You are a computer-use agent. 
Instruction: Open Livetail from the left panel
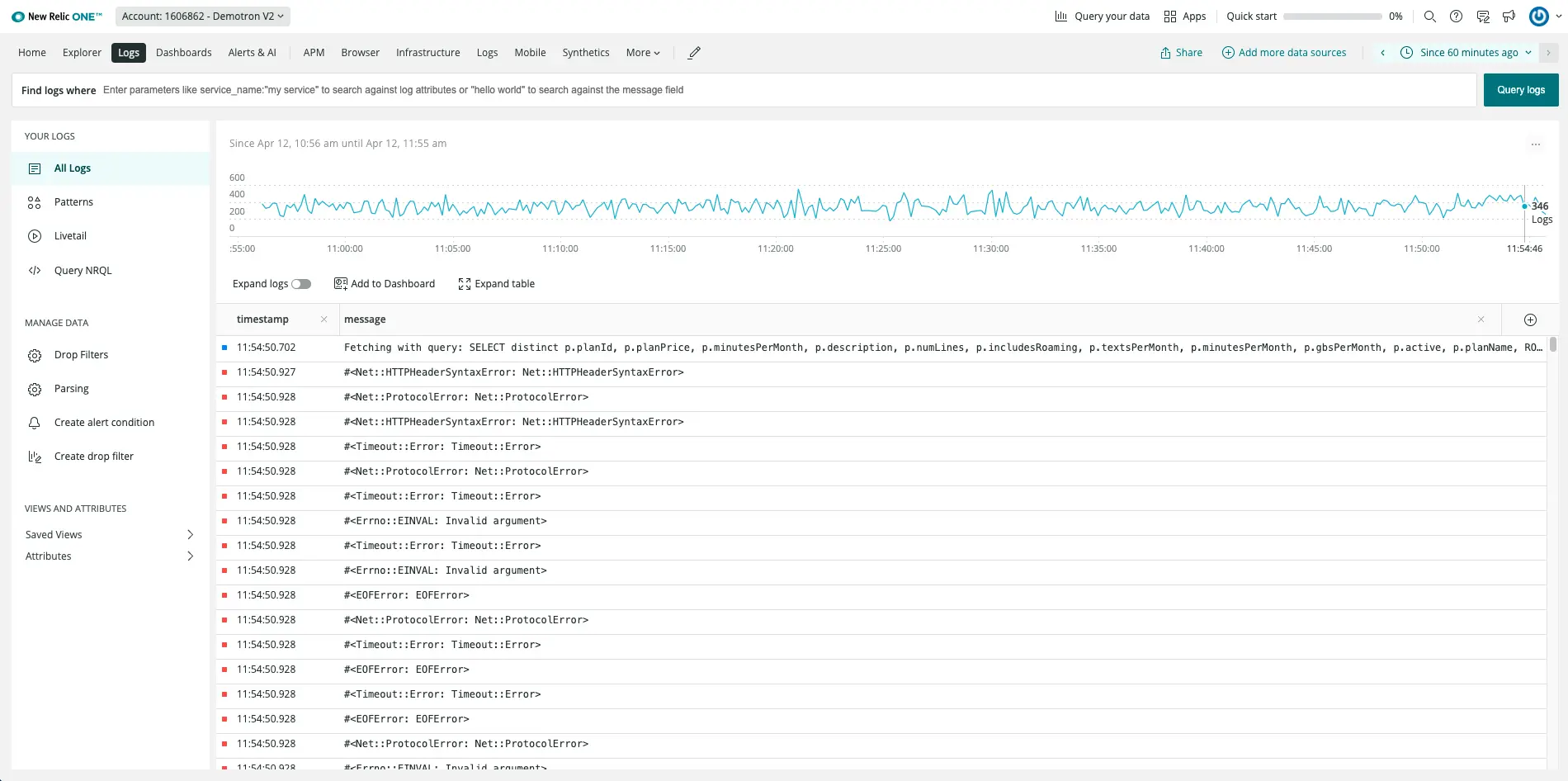(69, 235)
